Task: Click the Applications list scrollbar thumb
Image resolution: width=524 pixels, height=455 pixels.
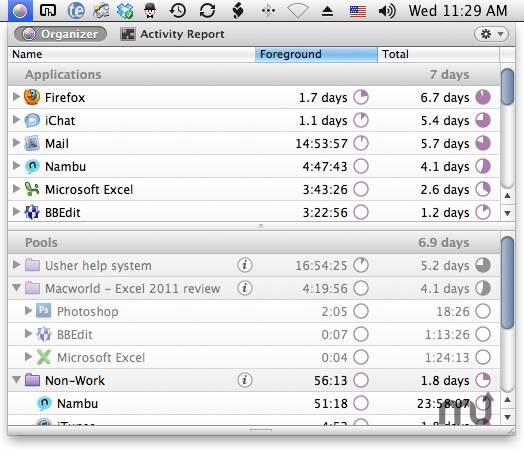Action: (508, 87)
